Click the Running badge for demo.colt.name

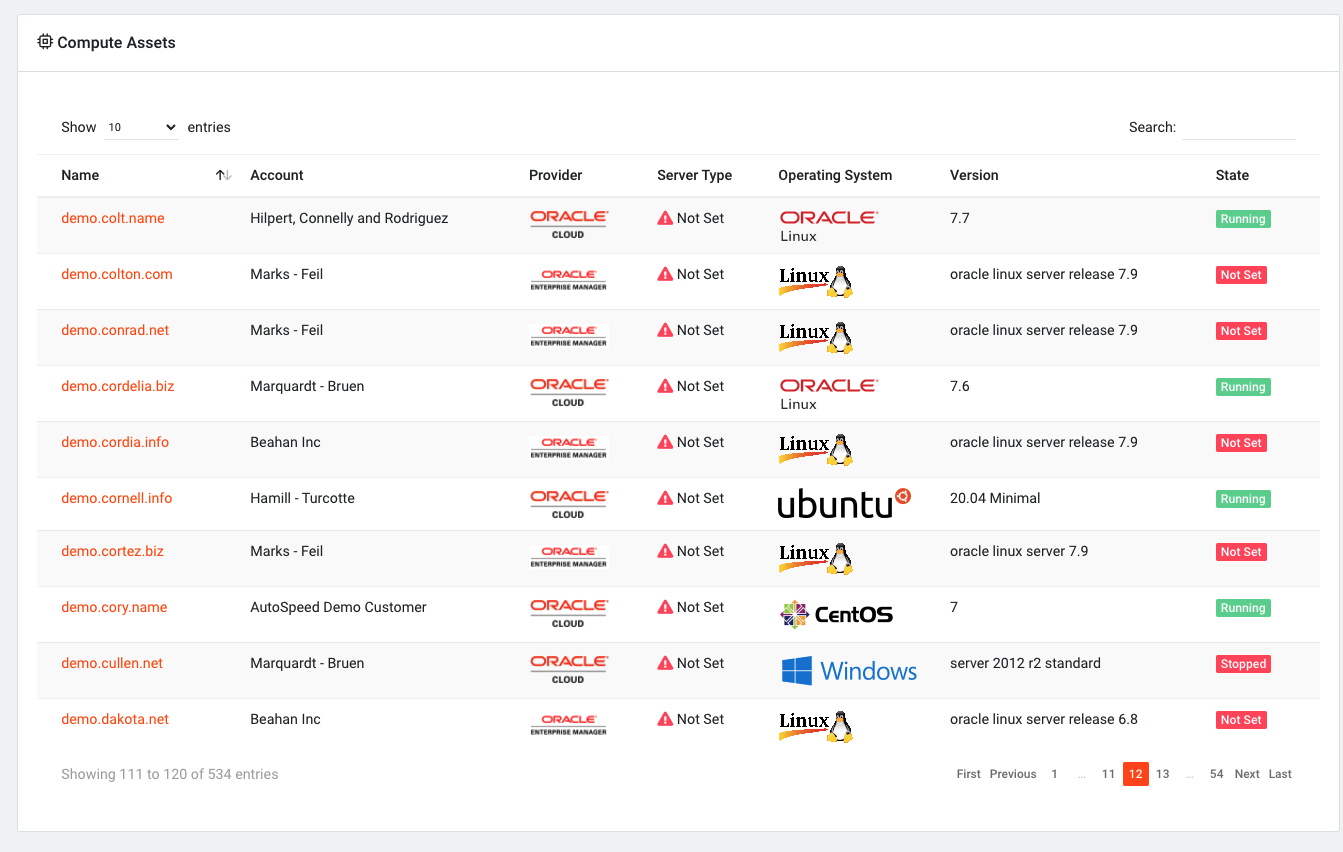[x=1243, y=219]
